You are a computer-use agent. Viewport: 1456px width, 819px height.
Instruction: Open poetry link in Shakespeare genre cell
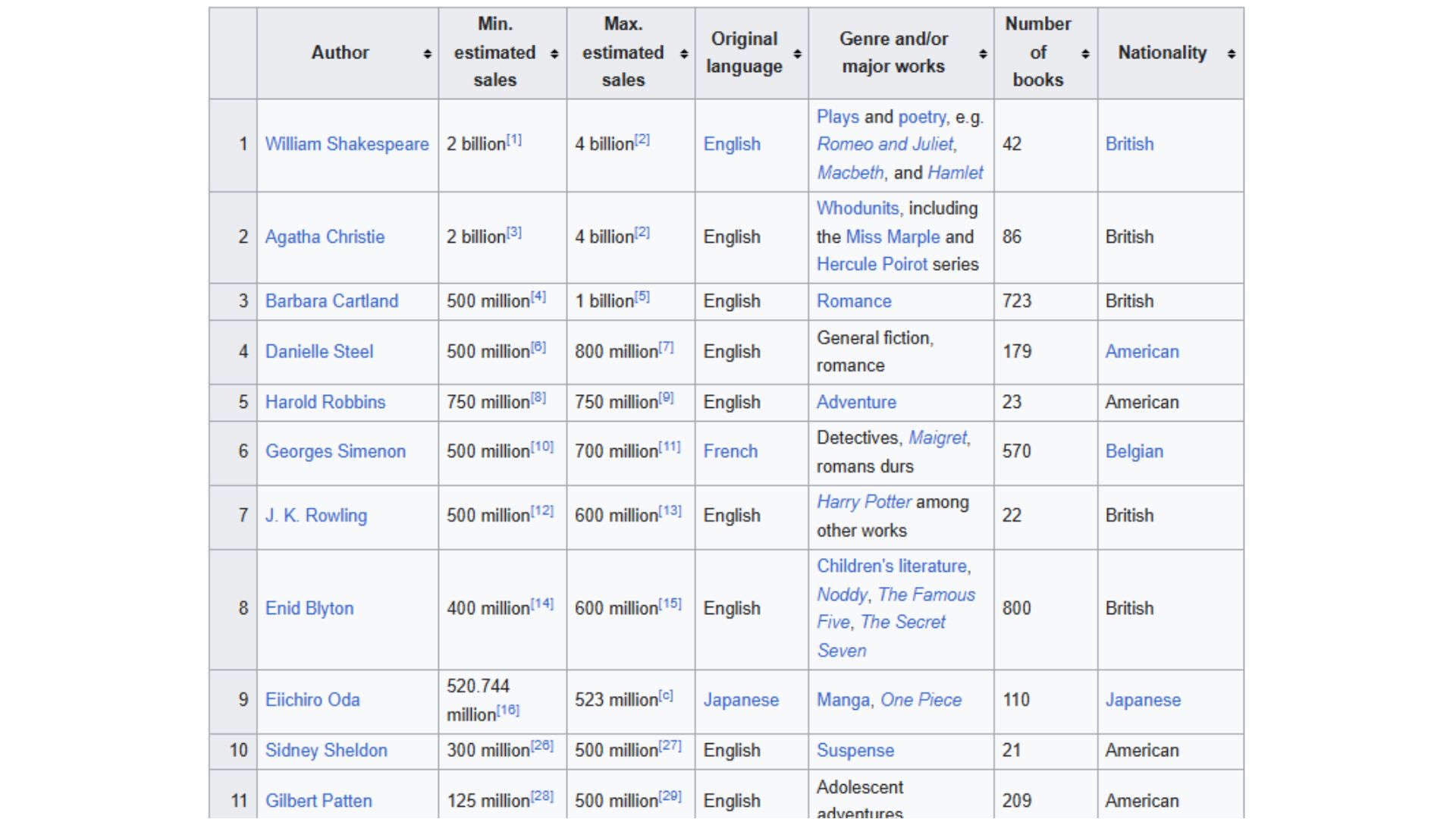click(x=922, y=117)
